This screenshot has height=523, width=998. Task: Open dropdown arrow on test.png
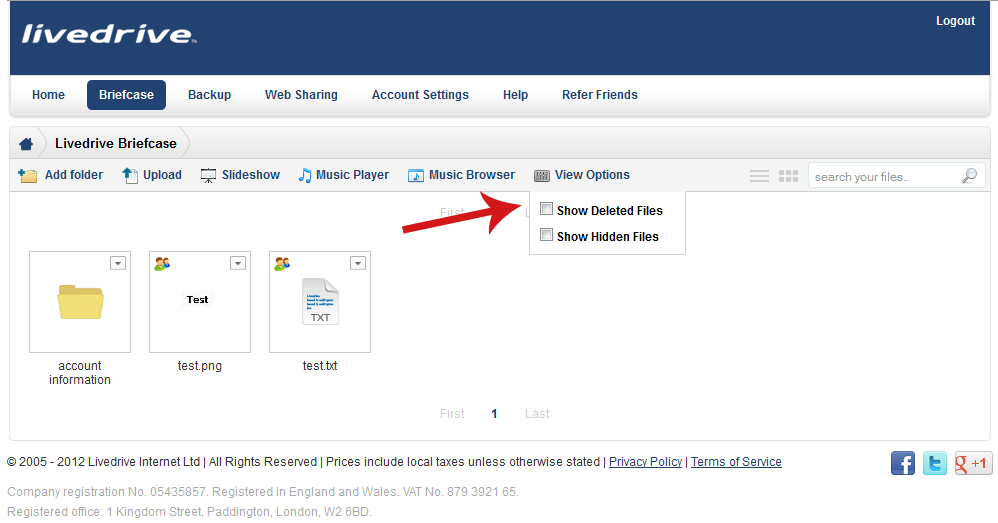click(x=237, y=263)
